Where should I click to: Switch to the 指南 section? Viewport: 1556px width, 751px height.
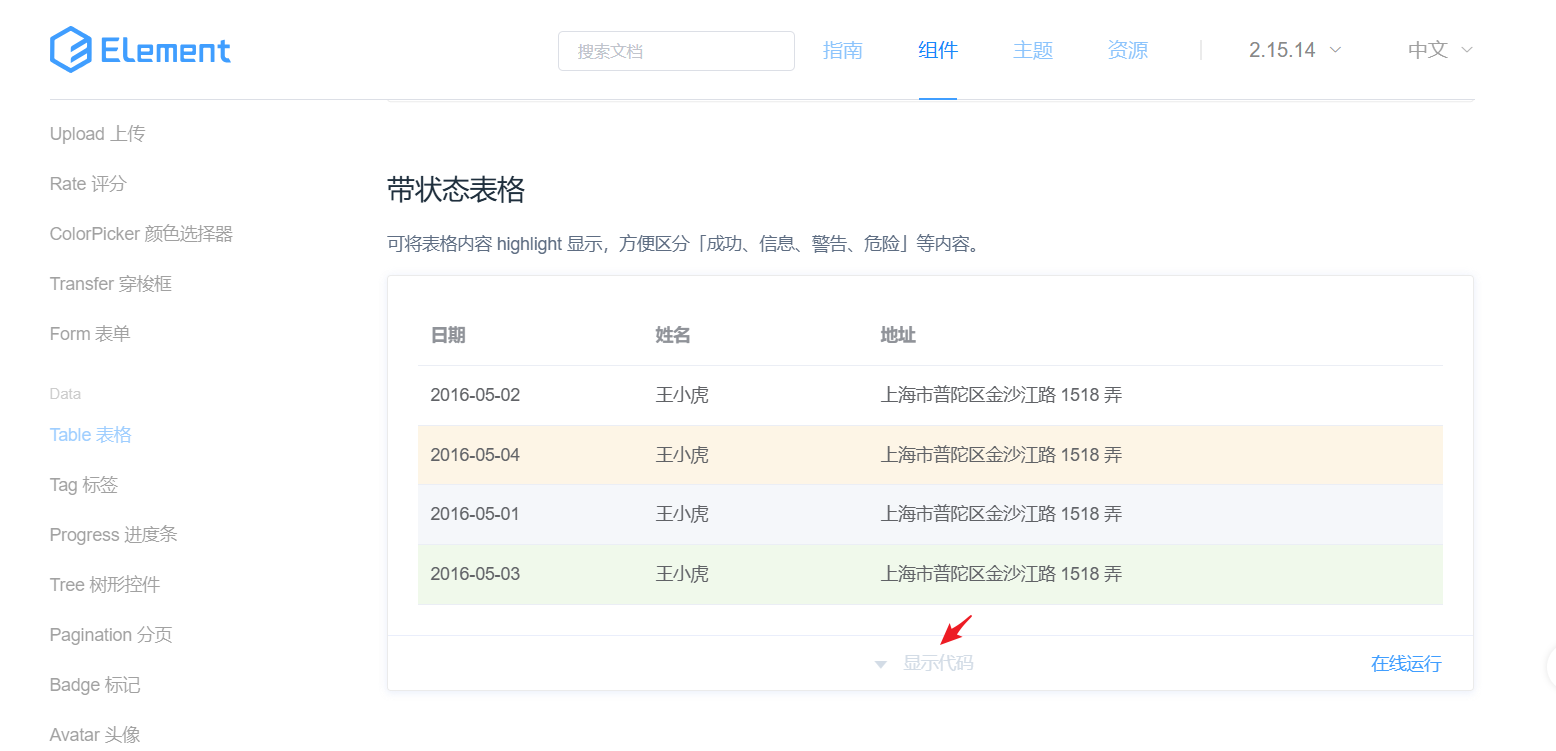point(843,49)
